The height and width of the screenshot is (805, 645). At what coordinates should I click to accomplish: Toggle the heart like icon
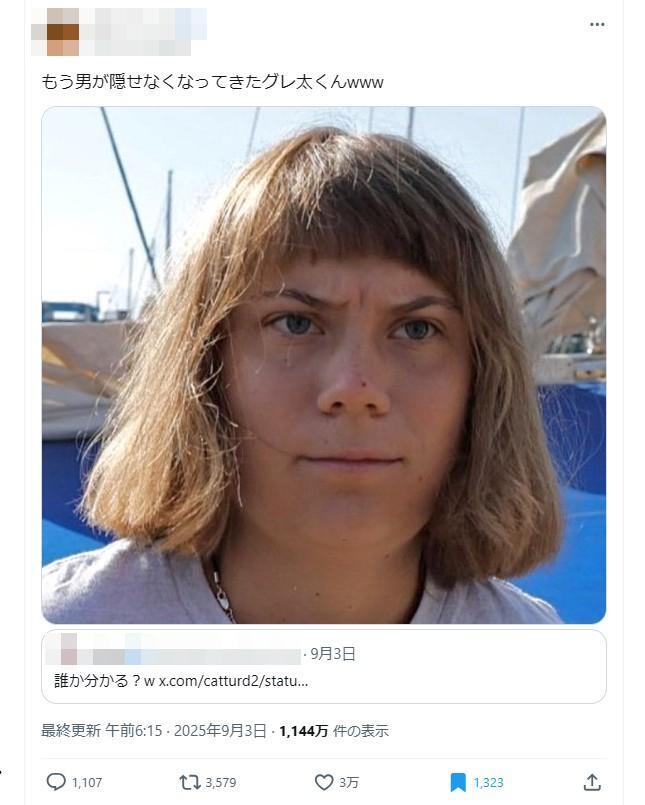pyautogui.click(x=324, y=782)
